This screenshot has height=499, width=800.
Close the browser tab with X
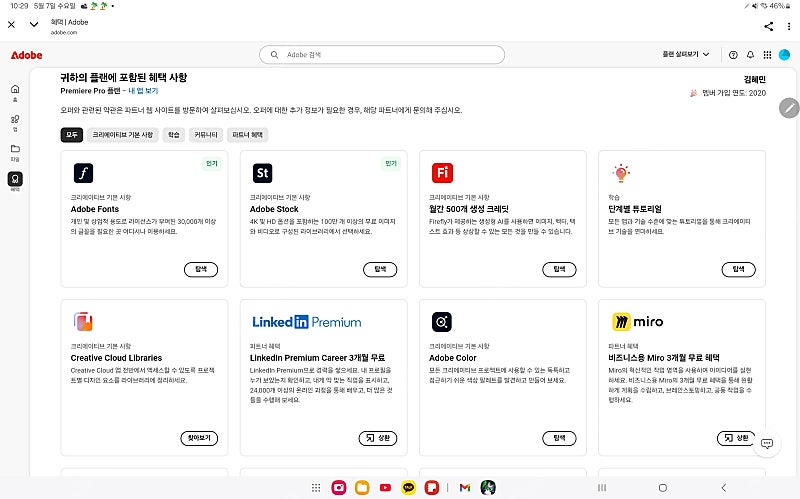[11, 24]
